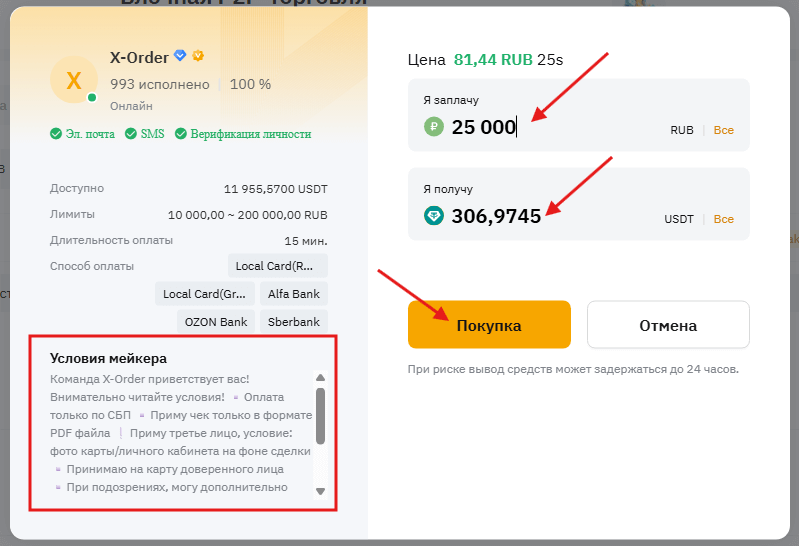Screen dimensions: 799x546
Task: Click the teal USDT coin icon
Action: click(433, 215)
